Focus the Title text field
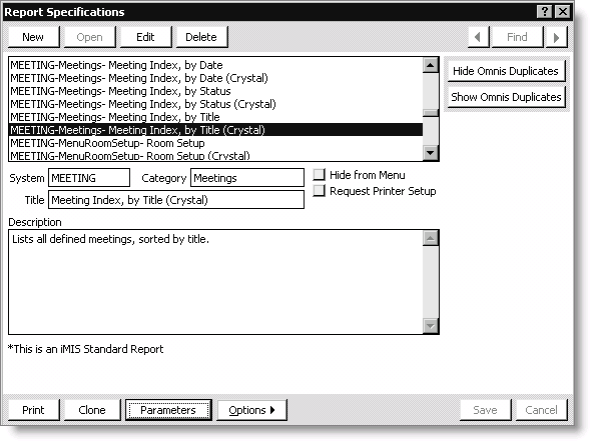Image resolution: width=591 pixels, height=442 pixels. tap(176, 200)
